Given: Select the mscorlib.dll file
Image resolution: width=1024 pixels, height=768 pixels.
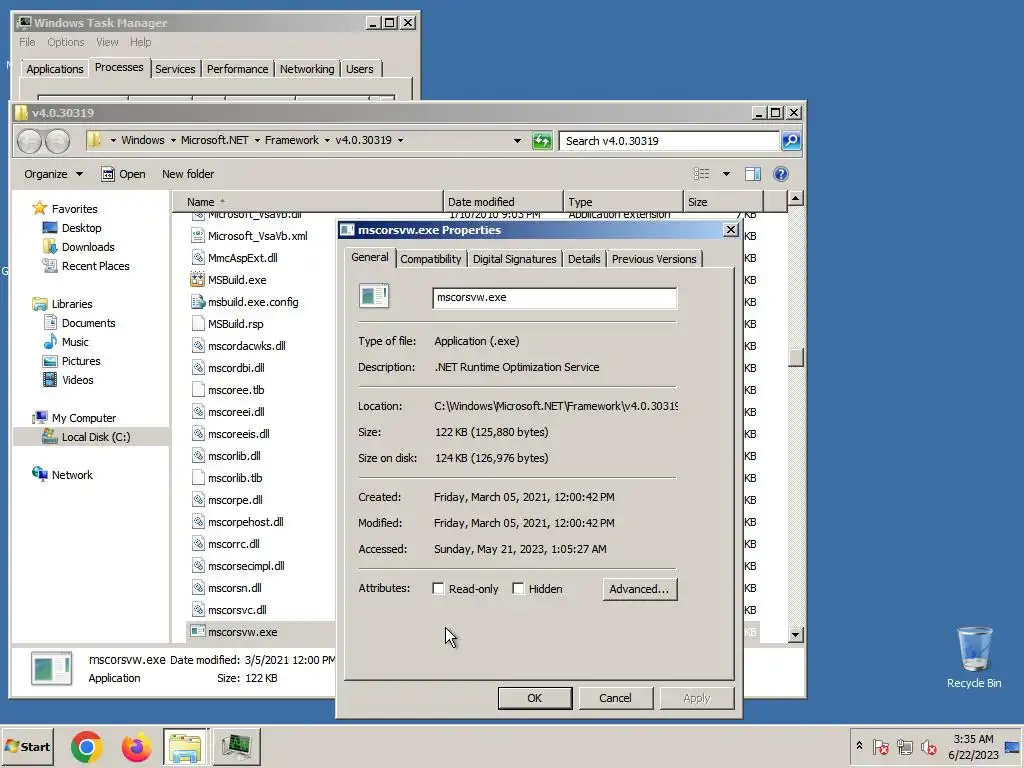Looking at the screenshot, I should [234, 456].
